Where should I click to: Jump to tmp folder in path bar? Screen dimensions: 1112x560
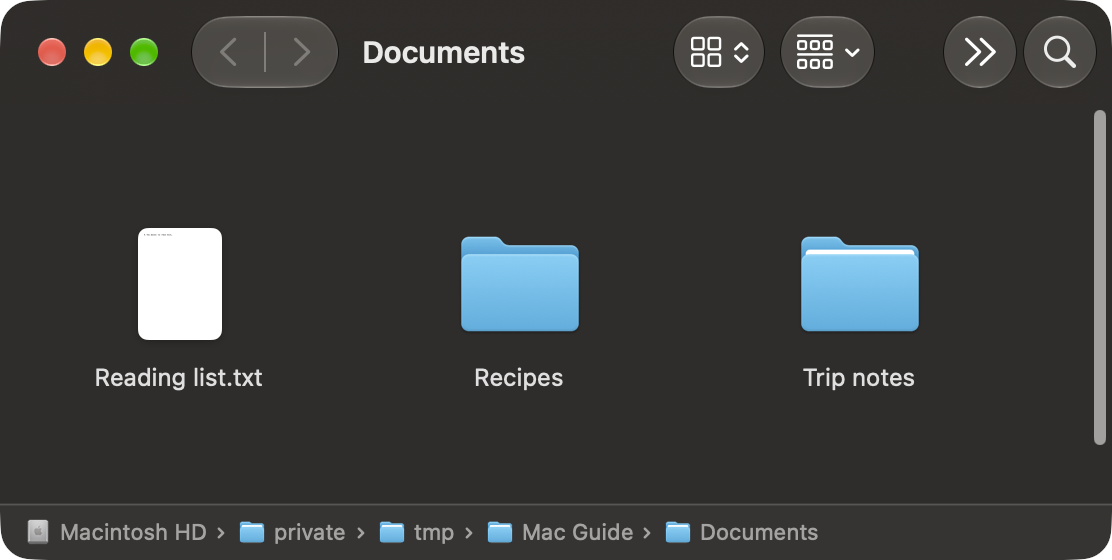416,532
